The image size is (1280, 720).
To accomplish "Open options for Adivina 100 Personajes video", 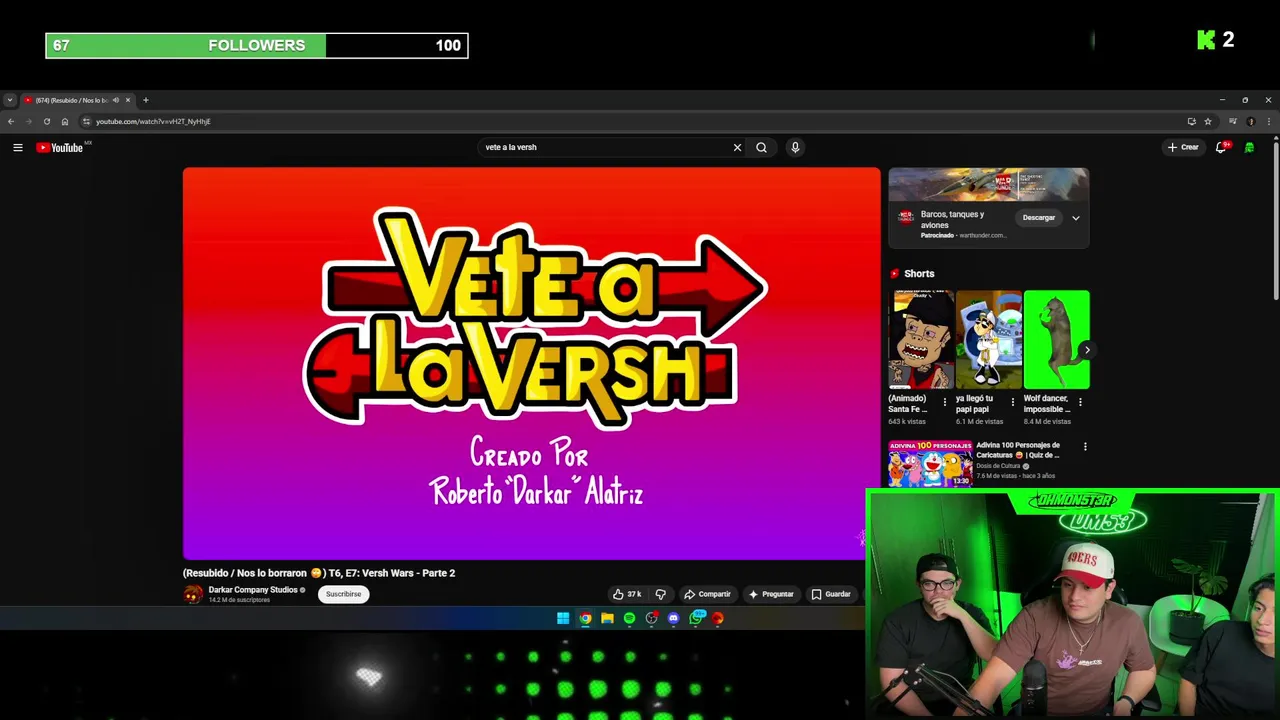I will [1085, 447].
